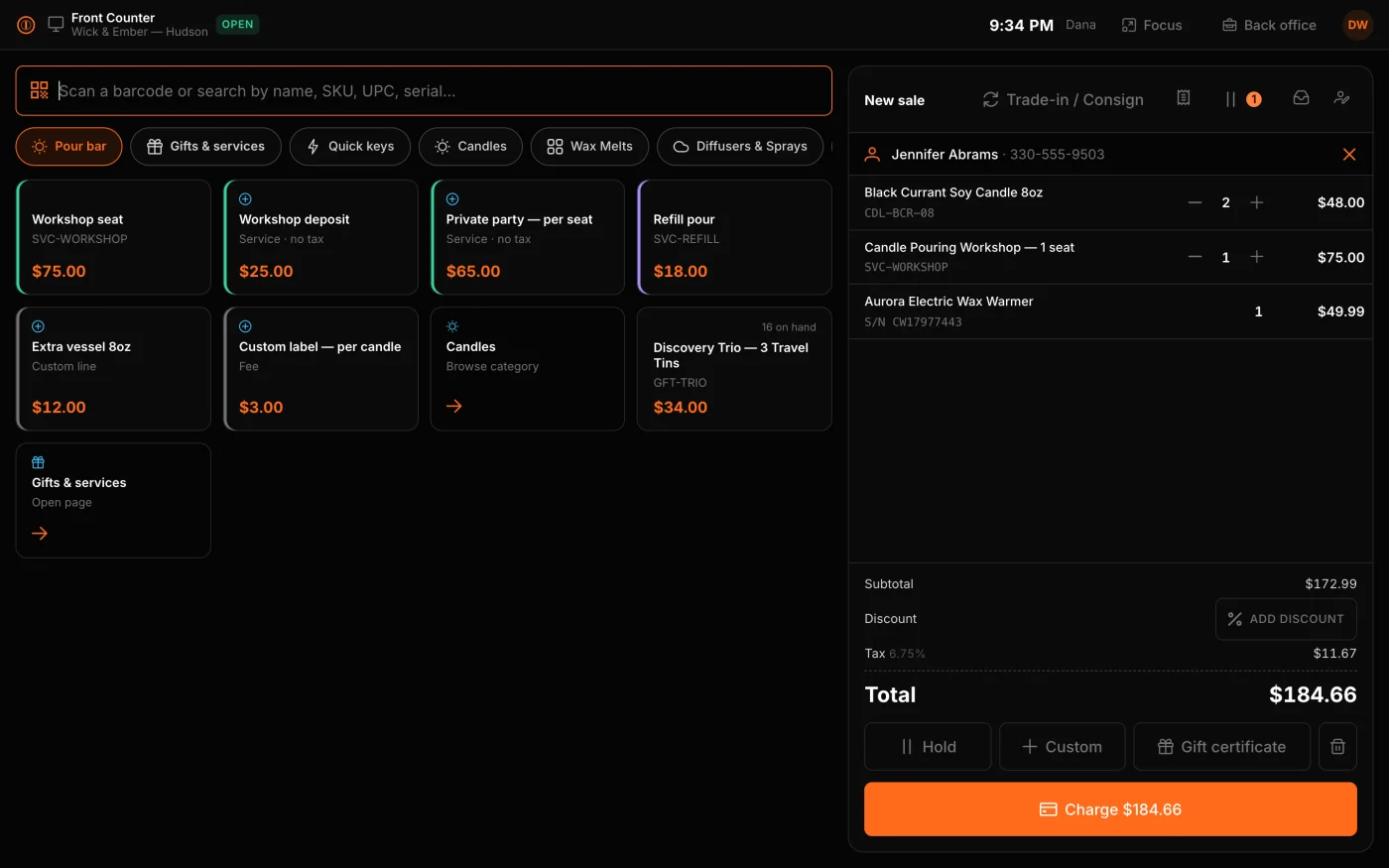
Task: Click the orange arrow on the Candles category tile
Action: [454, 406]
